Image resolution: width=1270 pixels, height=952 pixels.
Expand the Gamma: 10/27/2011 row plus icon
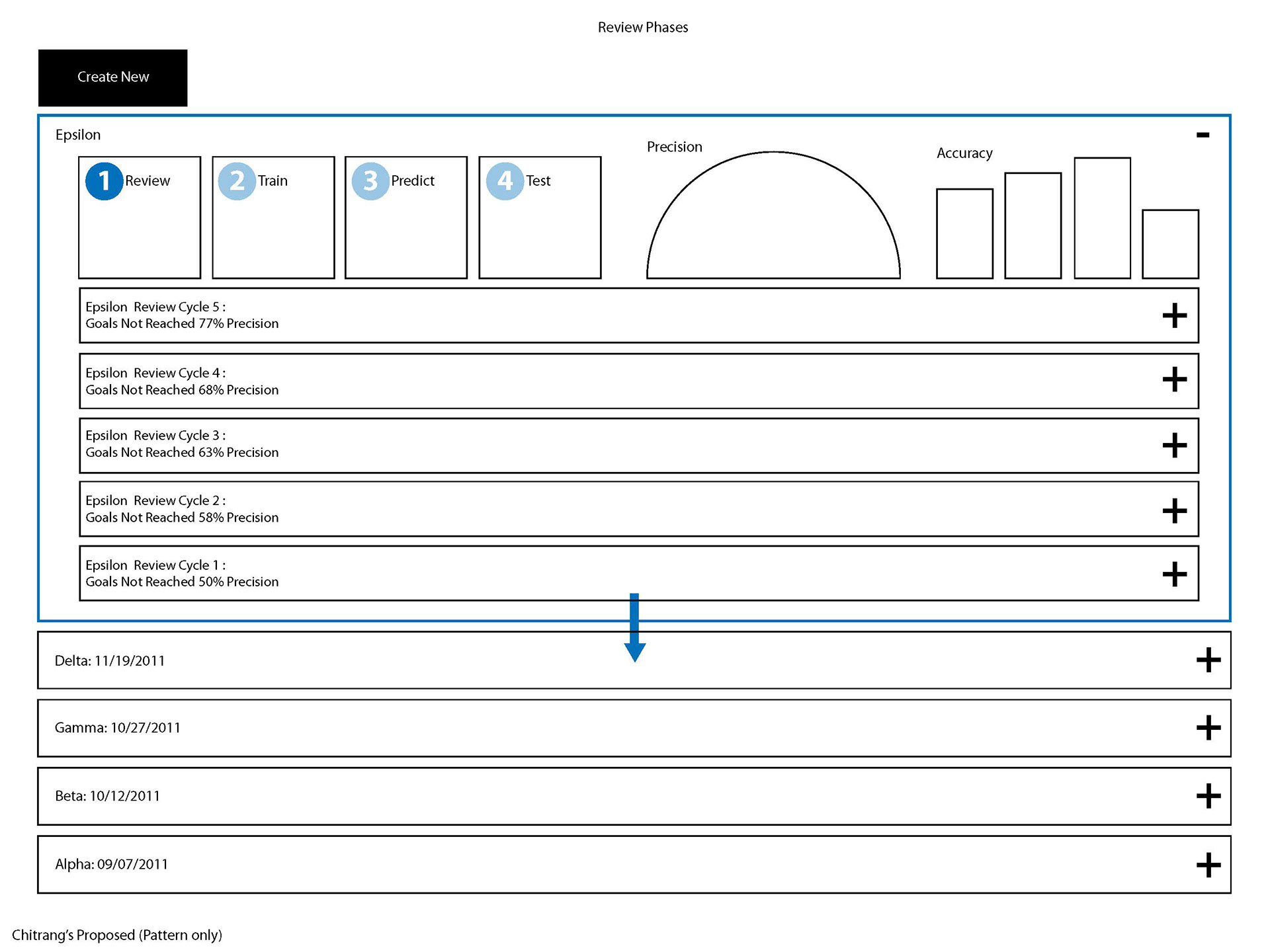coord(1208,728)
